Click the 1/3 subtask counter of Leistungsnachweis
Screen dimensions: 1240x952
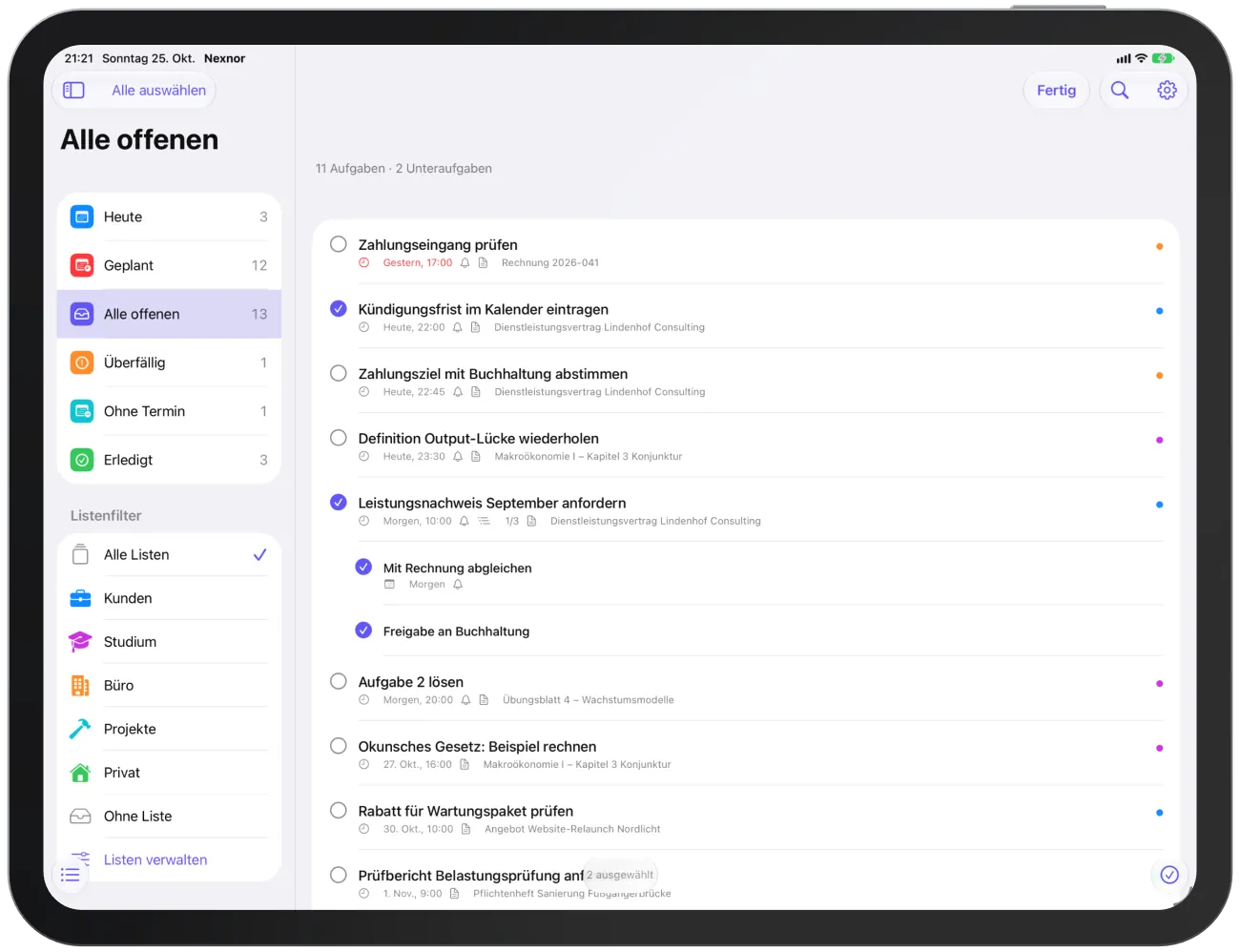coord(511,522)
